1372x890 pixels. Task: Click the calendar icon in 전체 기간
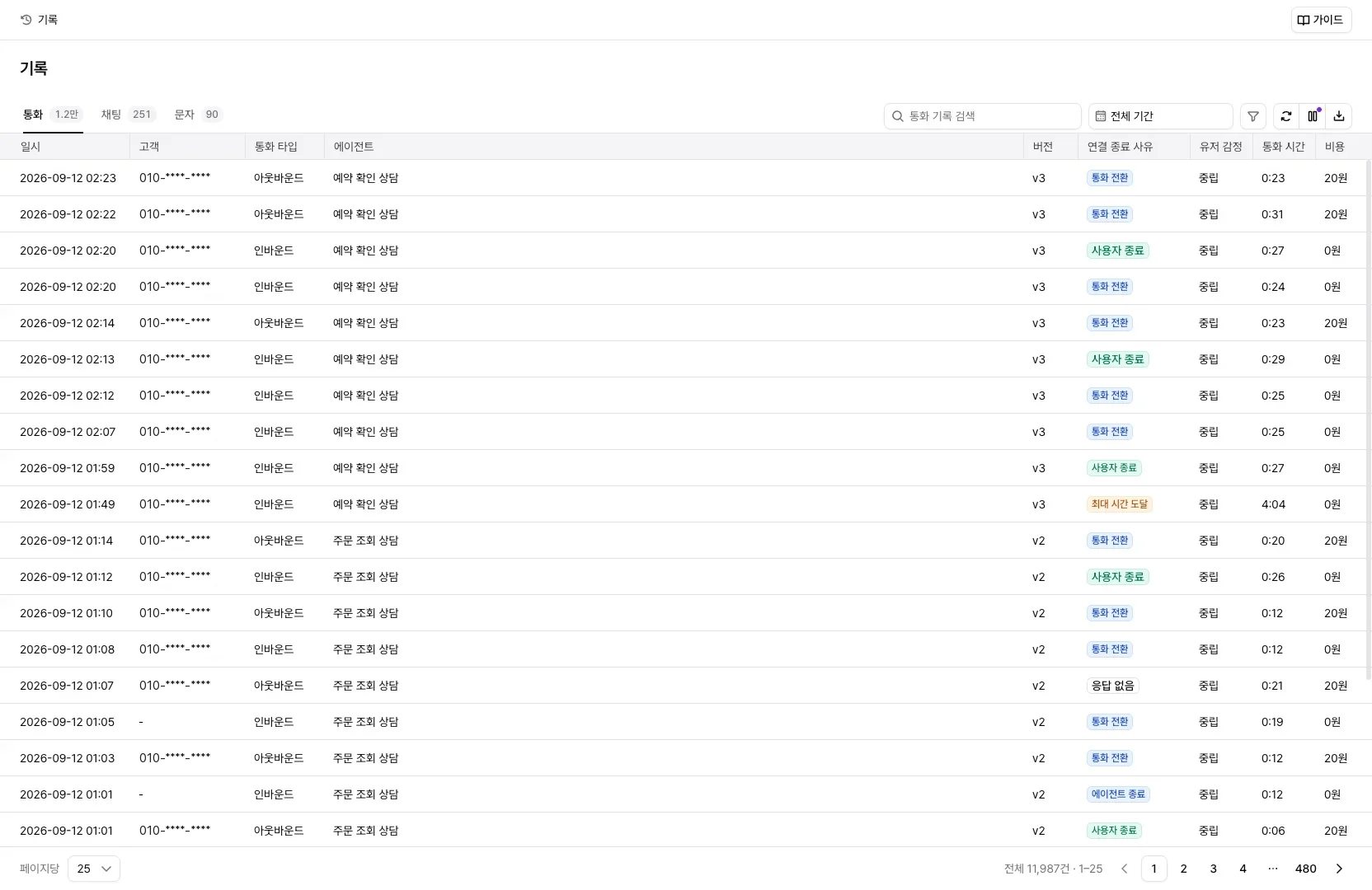(x=1100, y=116)
